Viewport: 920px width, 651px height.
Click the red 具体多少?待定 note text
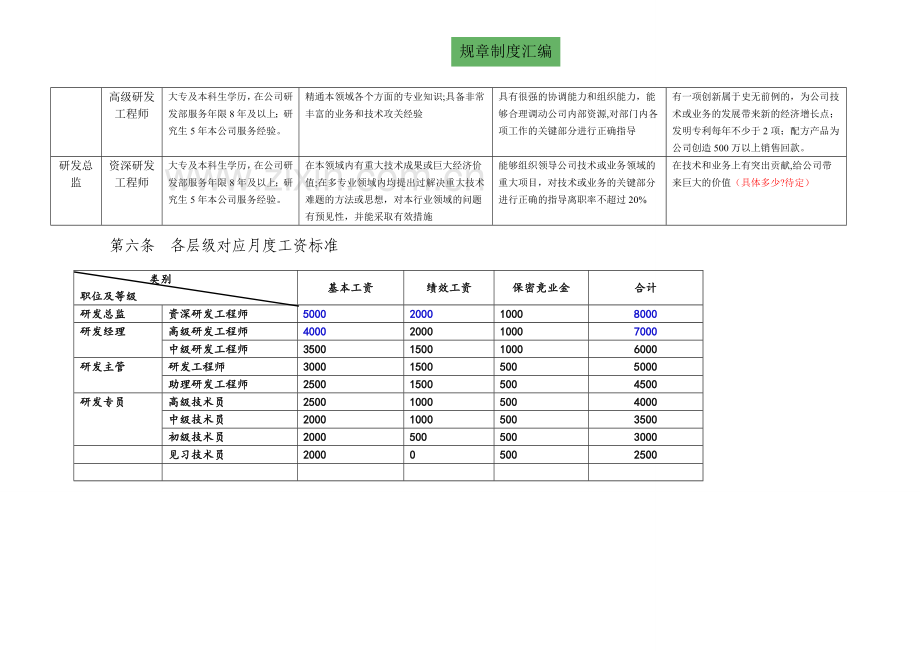click(x=772, y=182)
